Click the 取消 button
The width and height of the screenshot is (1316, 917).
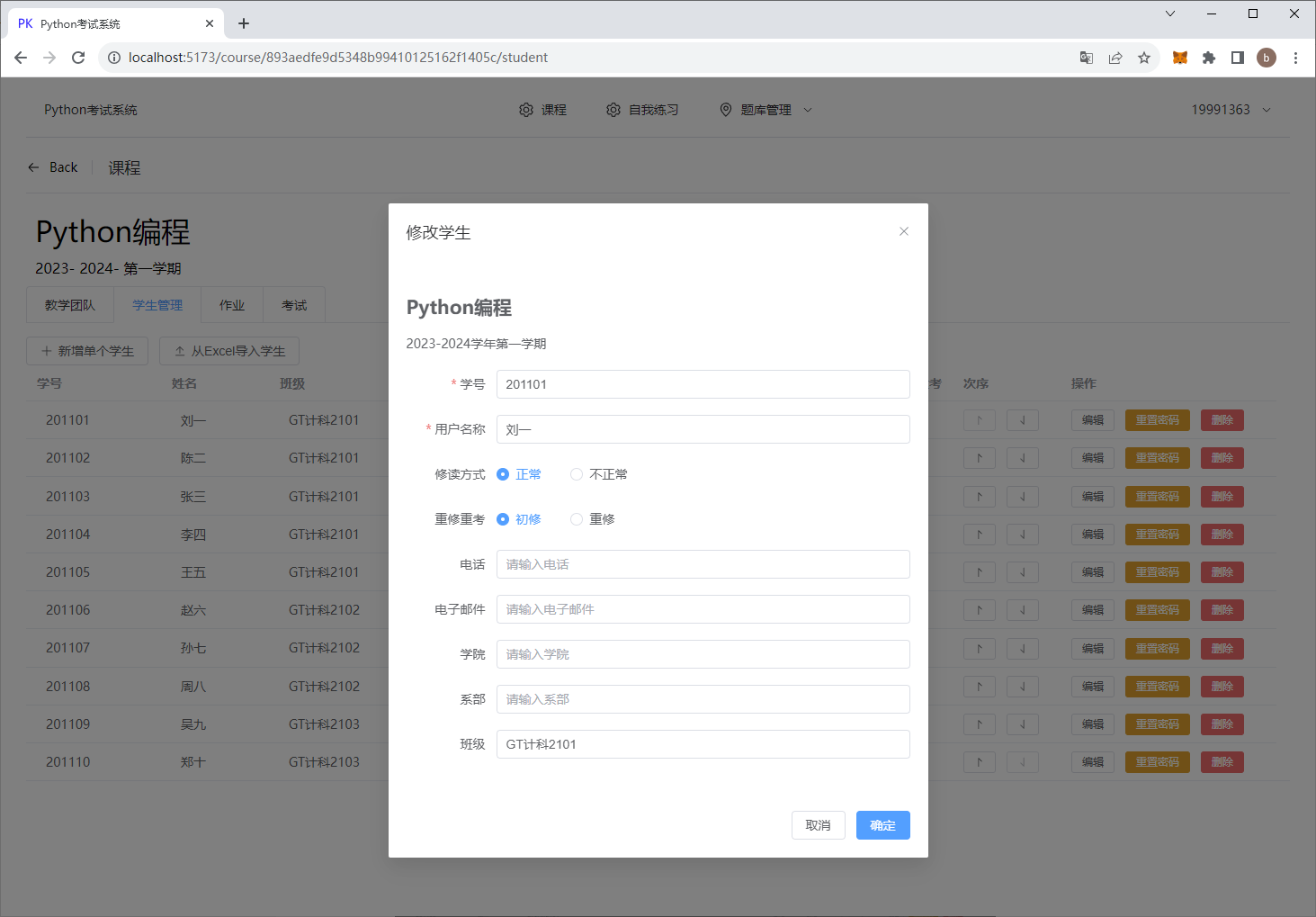coord(818,825)
